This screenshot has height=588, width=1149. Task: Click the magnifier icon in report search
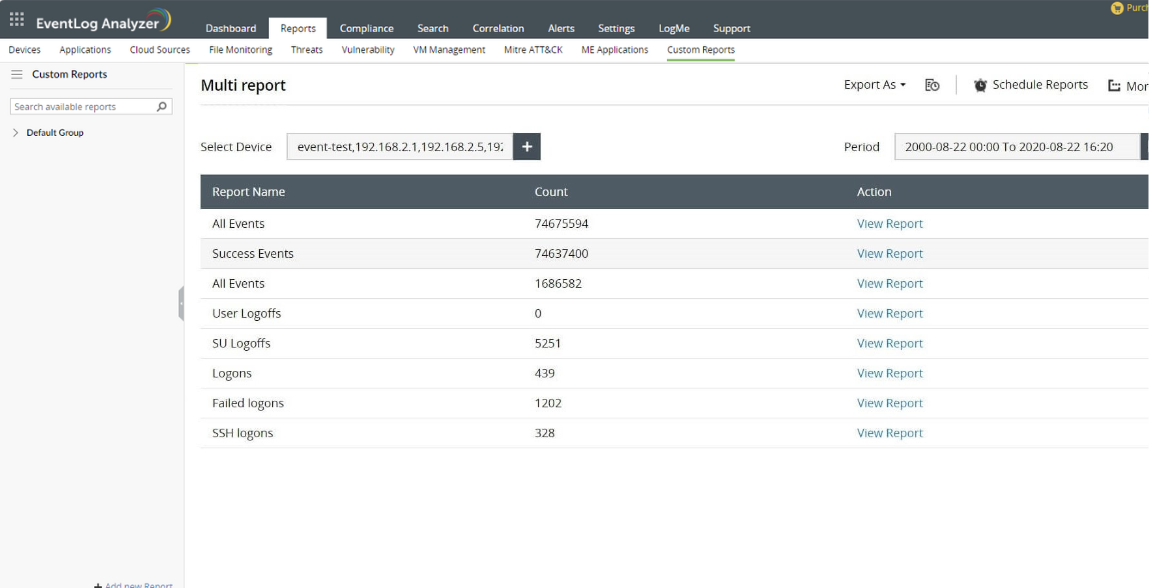pyautogui.click(x=163, y=107)
